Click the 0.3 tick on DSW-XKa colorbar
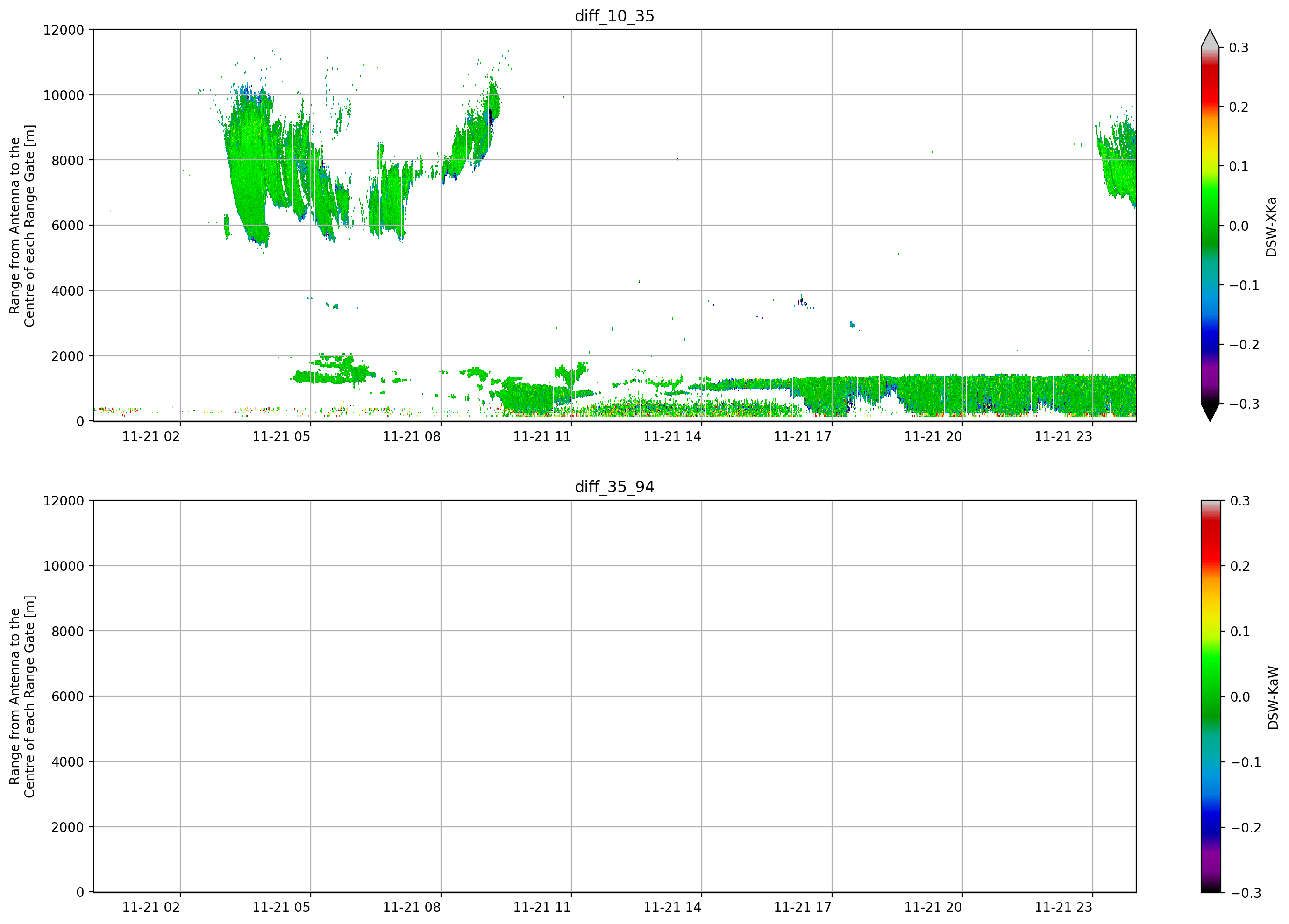Image resolution: width=1289 pixels, height=924 pixels. (1239, 48)
